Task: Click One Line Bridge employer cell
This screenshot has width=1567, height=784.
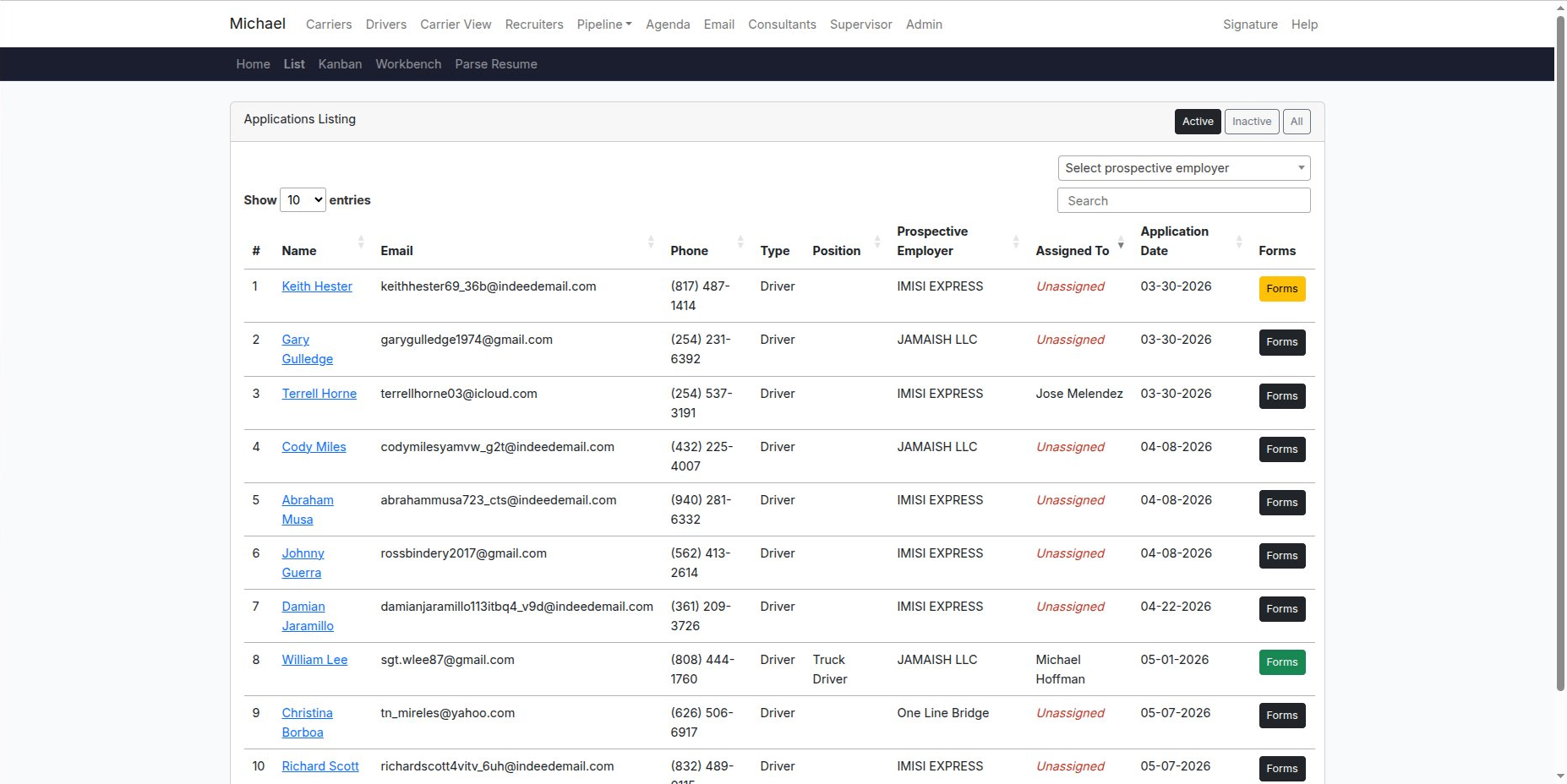Action: point(943,713)
